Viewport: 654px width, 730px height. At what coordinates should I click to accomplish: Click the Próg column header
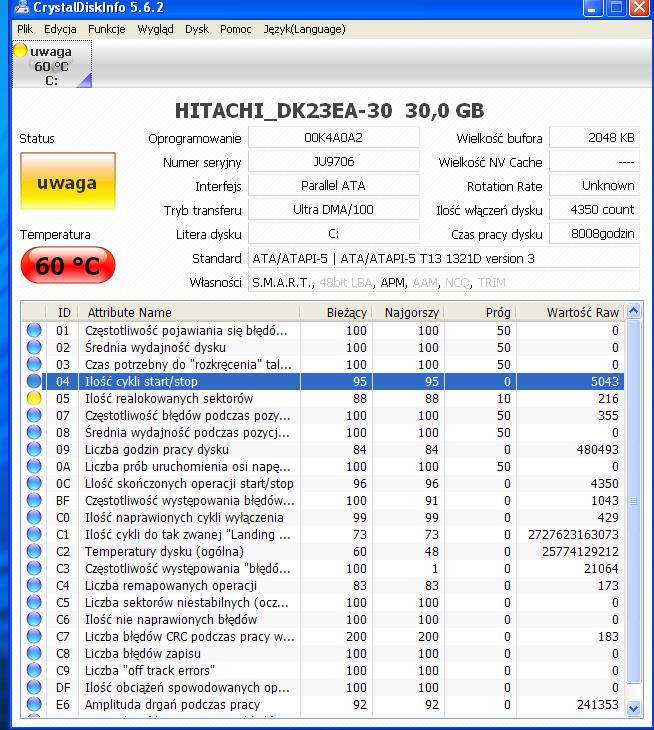(x=480, y=312)
